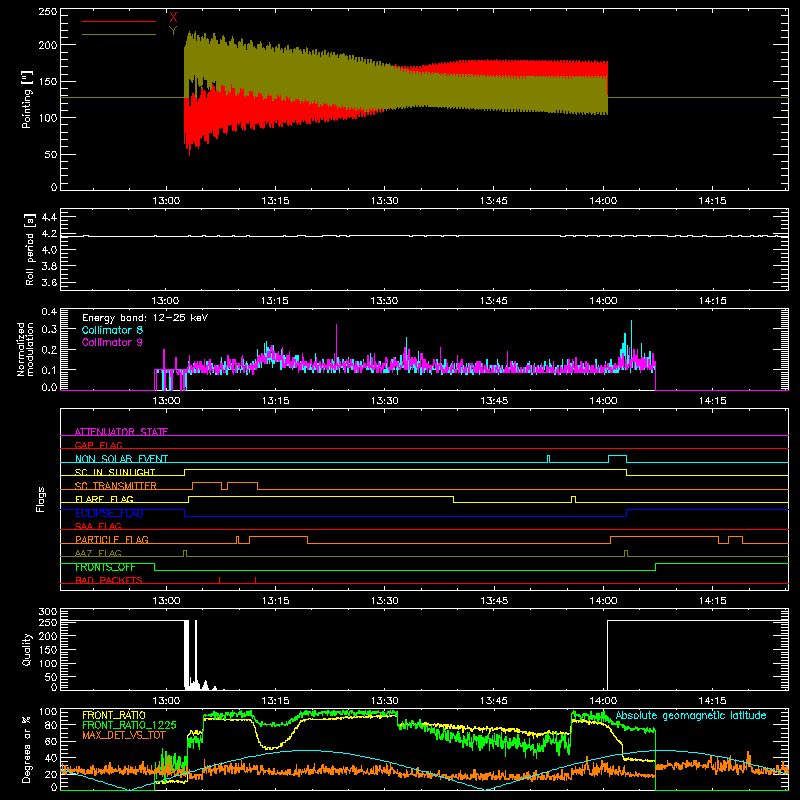Select the FLARE_FLAG label
This screenshot has width=800, height=800.
coord(104,499)
